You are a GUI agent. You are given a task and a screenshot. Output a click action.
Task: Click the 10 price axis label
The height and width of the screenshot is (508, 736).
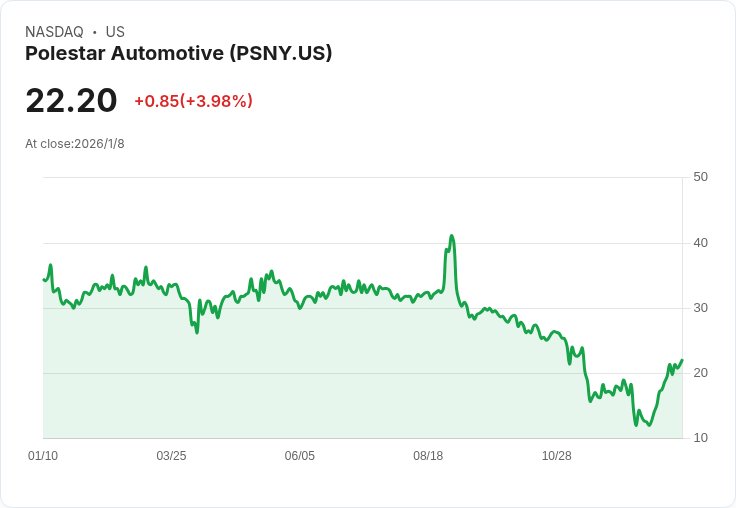click(x=700, y=438)
